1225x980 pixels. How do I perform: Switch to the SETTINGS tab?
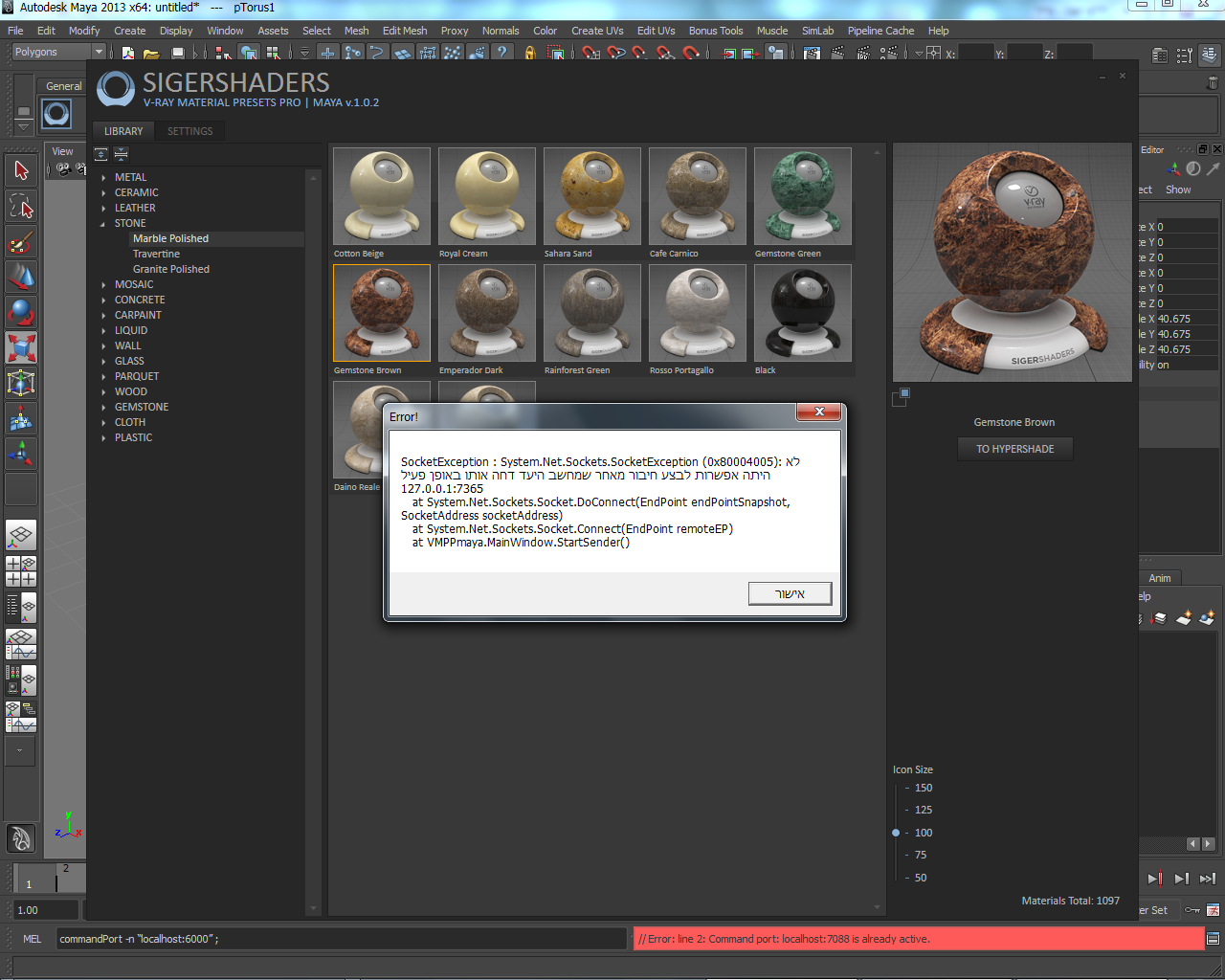coord(190,131)
